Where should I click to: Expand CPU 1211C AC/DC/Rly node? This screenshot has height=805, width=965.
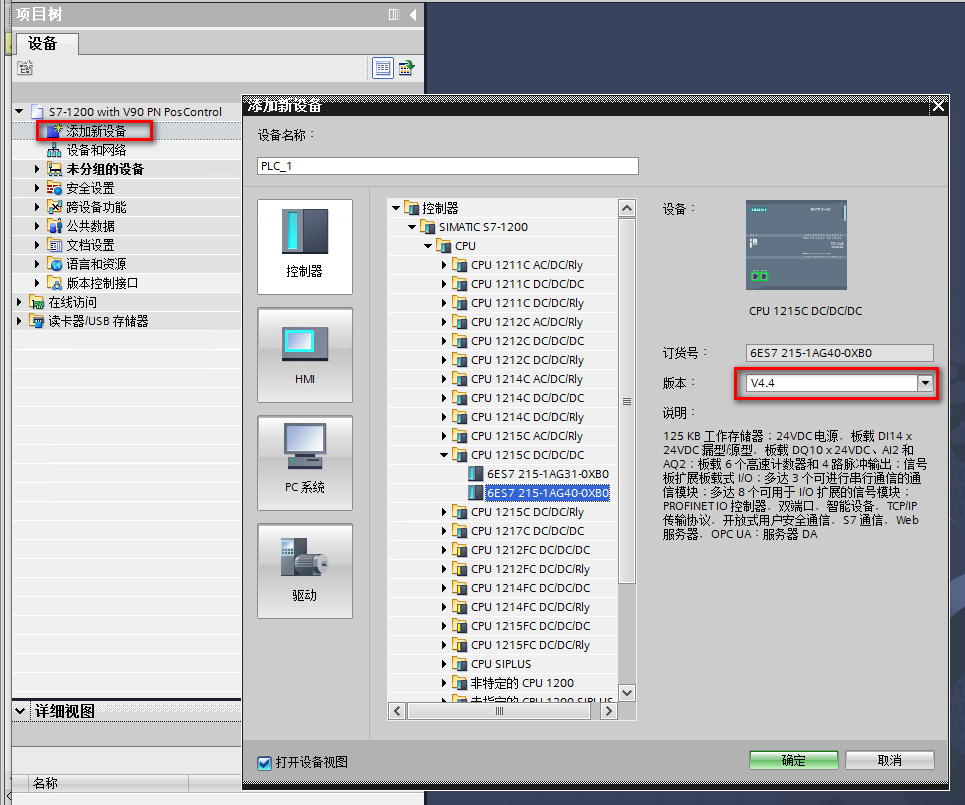[x=444, y=265]
